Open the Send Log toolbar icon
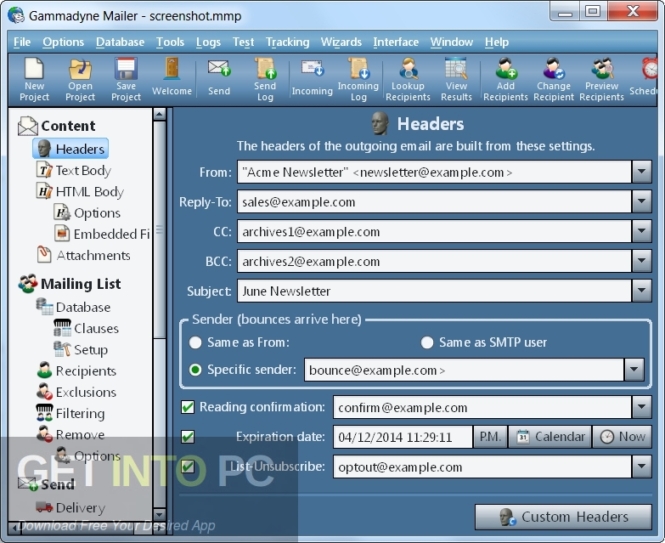The image size is (665, 543). click(265, 80)
